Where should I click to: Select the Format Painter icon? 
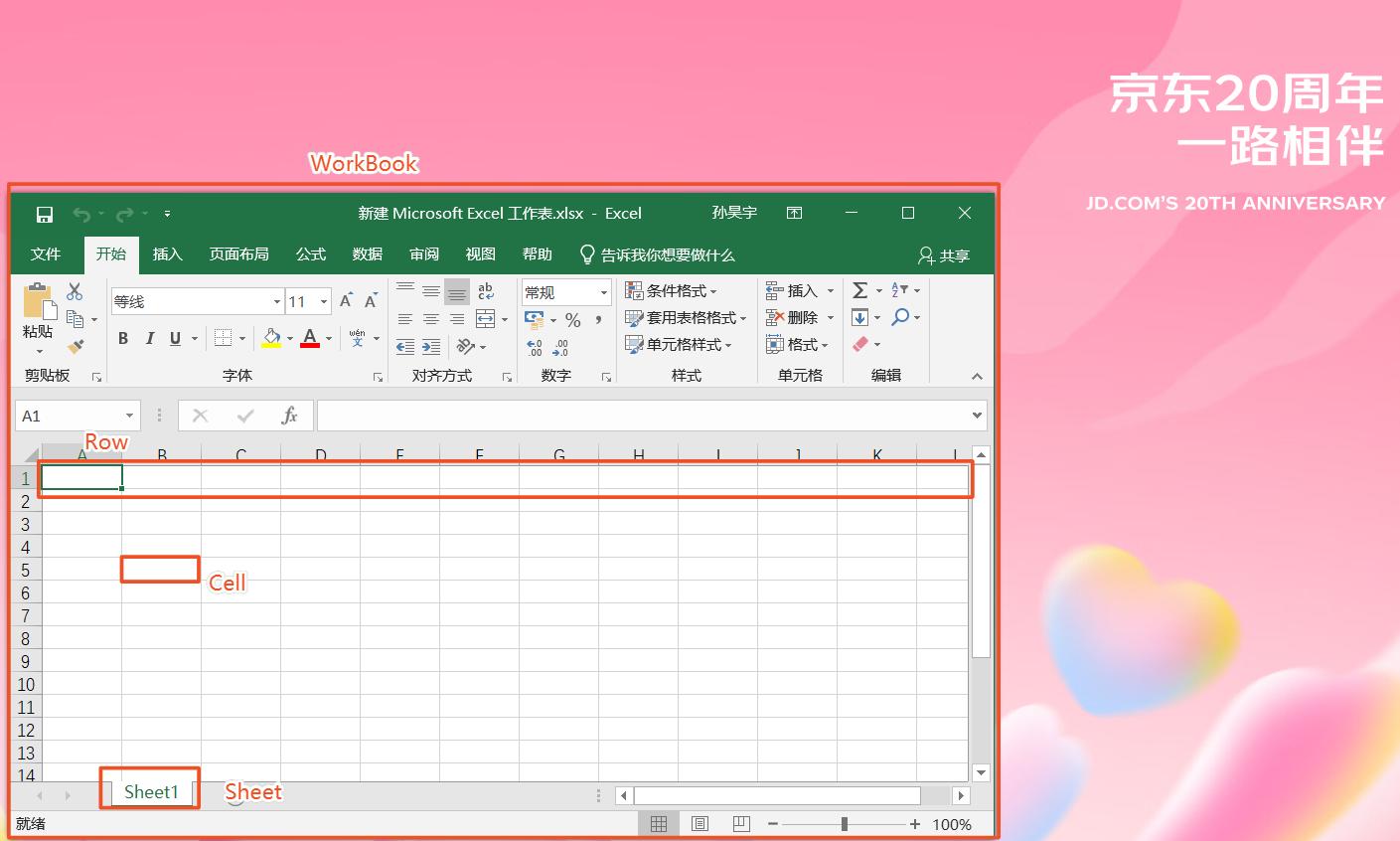click(76, 346)
